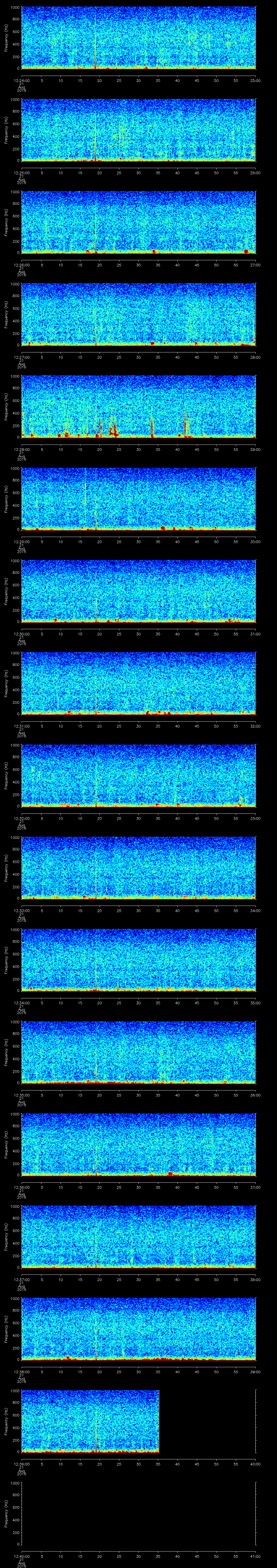
Task: Open the 12:27:00 spectrogram panel
Action: click(138, 314)
